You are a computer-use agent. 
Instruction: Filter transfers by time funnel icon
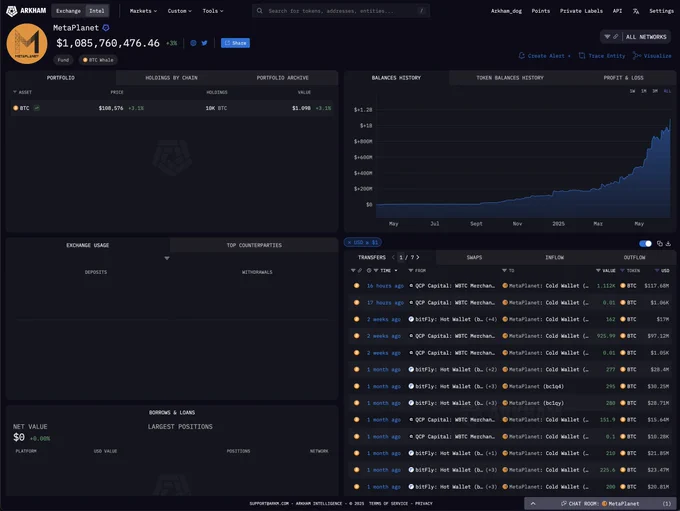(376, 270)
